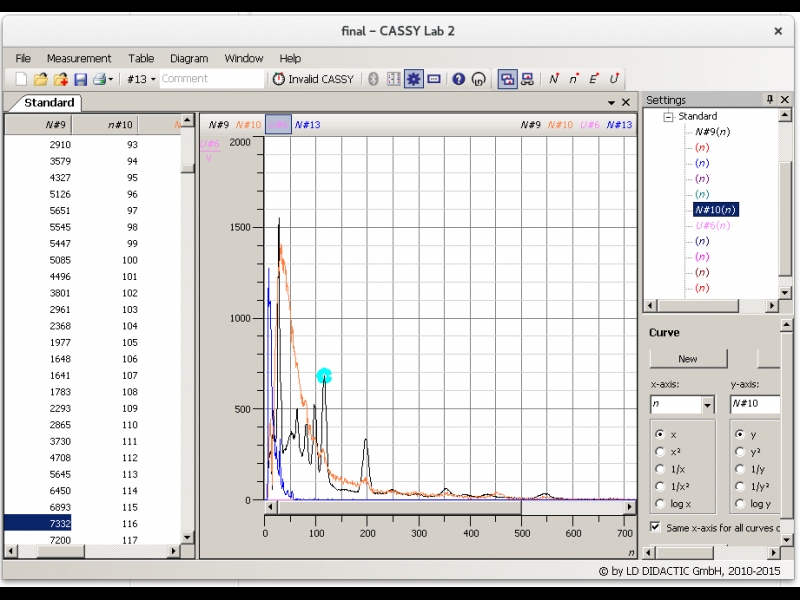
Task: Click the Bluetooth icon in toolbar
Action: (374, 79)
